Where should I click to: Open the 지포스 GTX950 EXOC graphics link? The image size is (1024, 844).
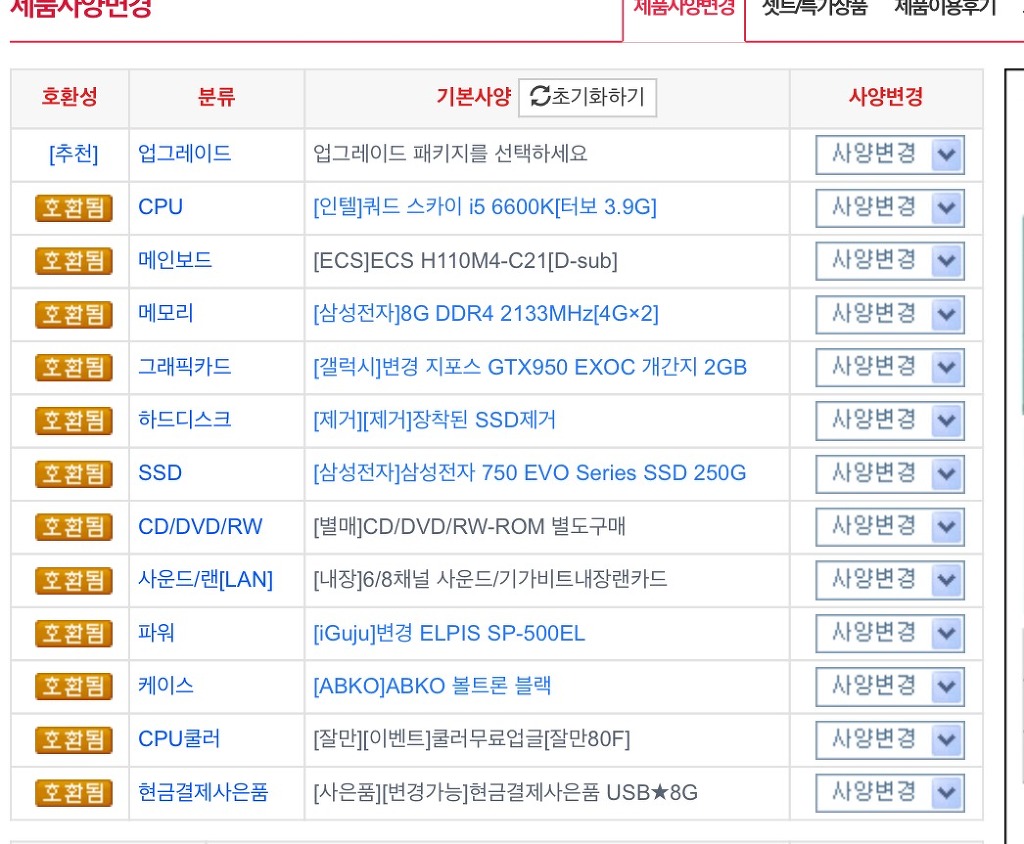530,367
